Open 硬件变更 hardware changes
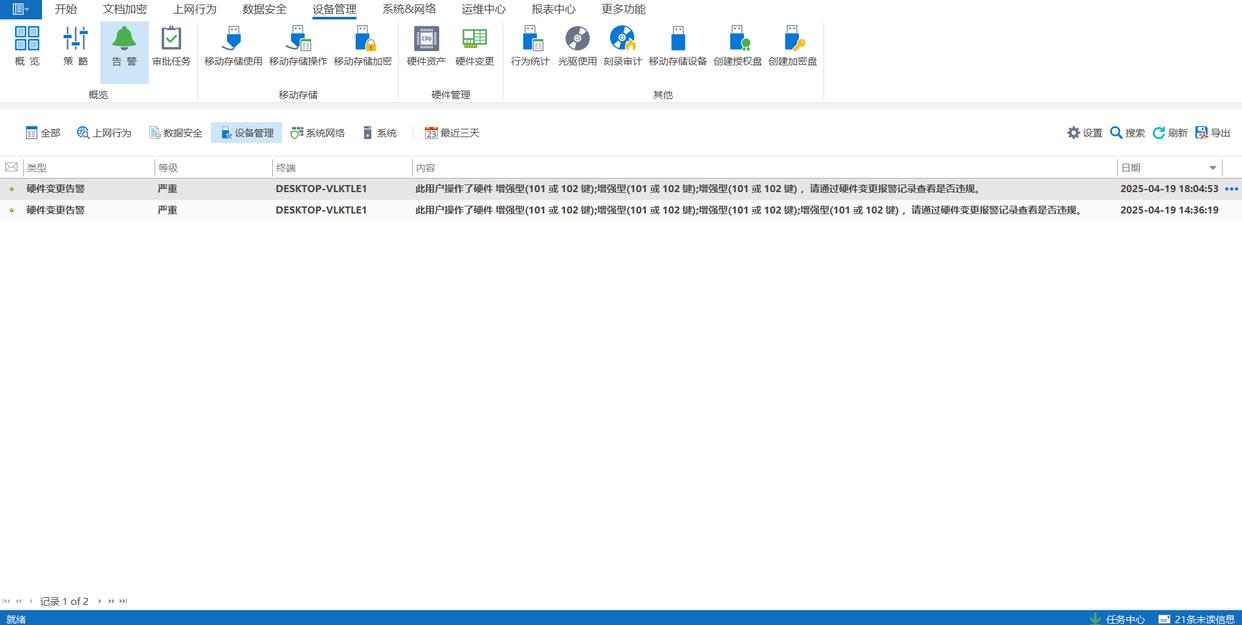1242x625 pixels. pos(475,47)
